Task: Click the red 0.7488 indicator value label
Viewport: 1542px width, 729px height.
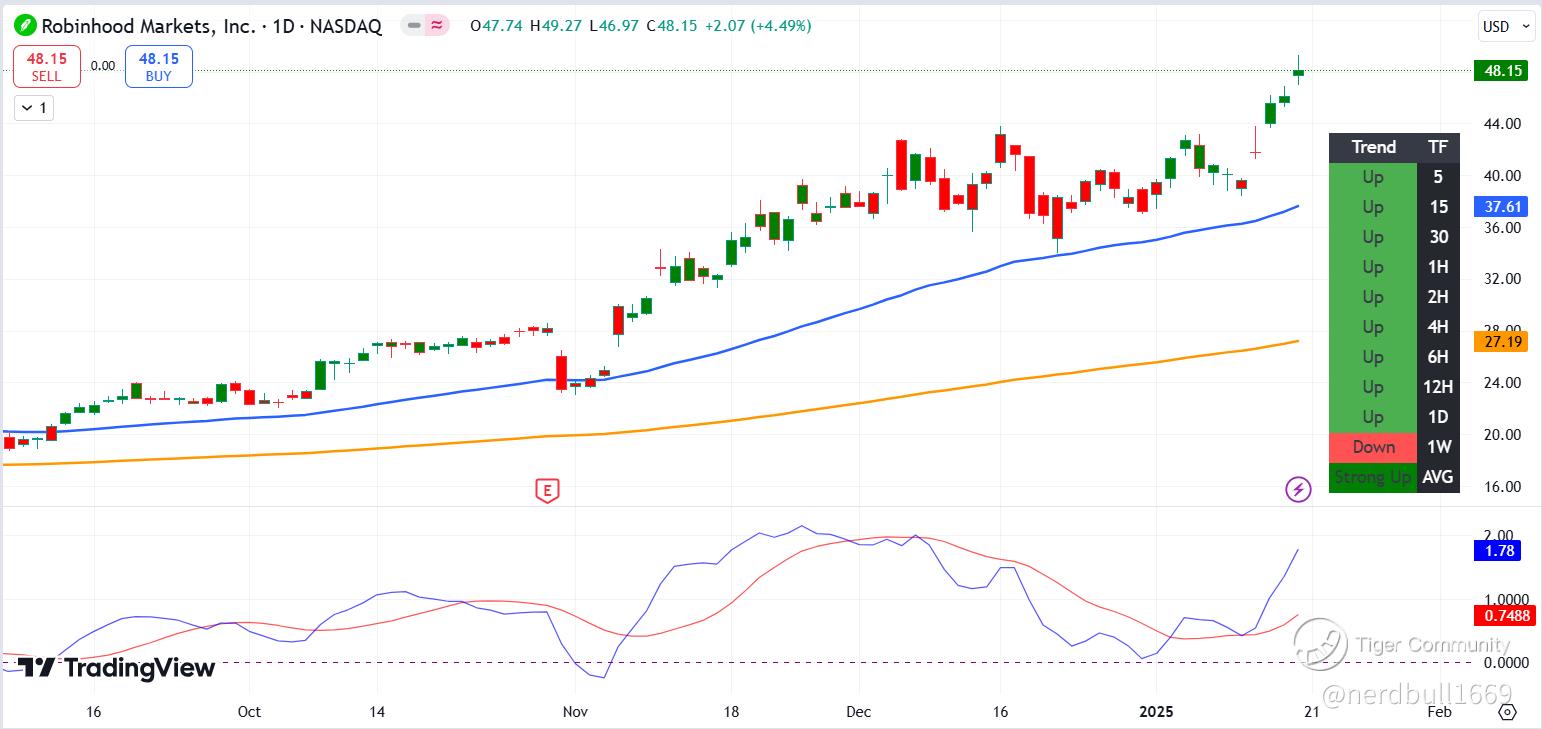Action: point(1505,616)
